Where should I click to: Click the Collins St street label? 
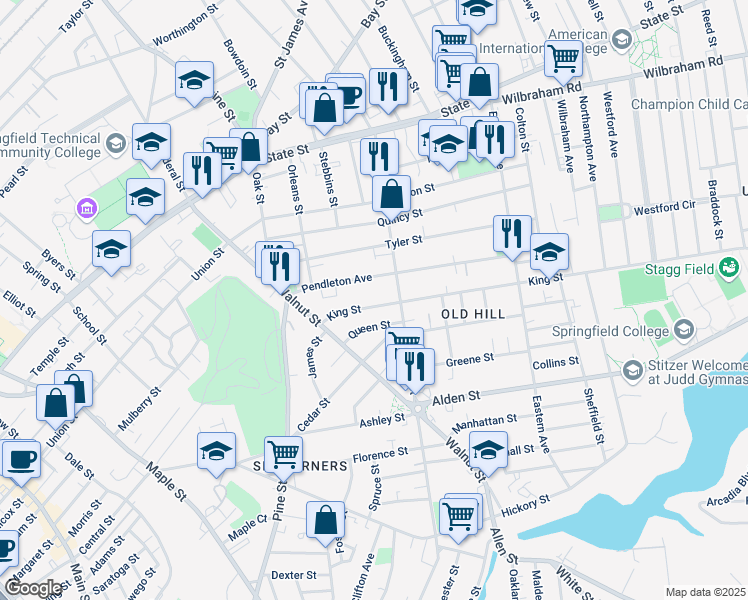click(556, 363)
